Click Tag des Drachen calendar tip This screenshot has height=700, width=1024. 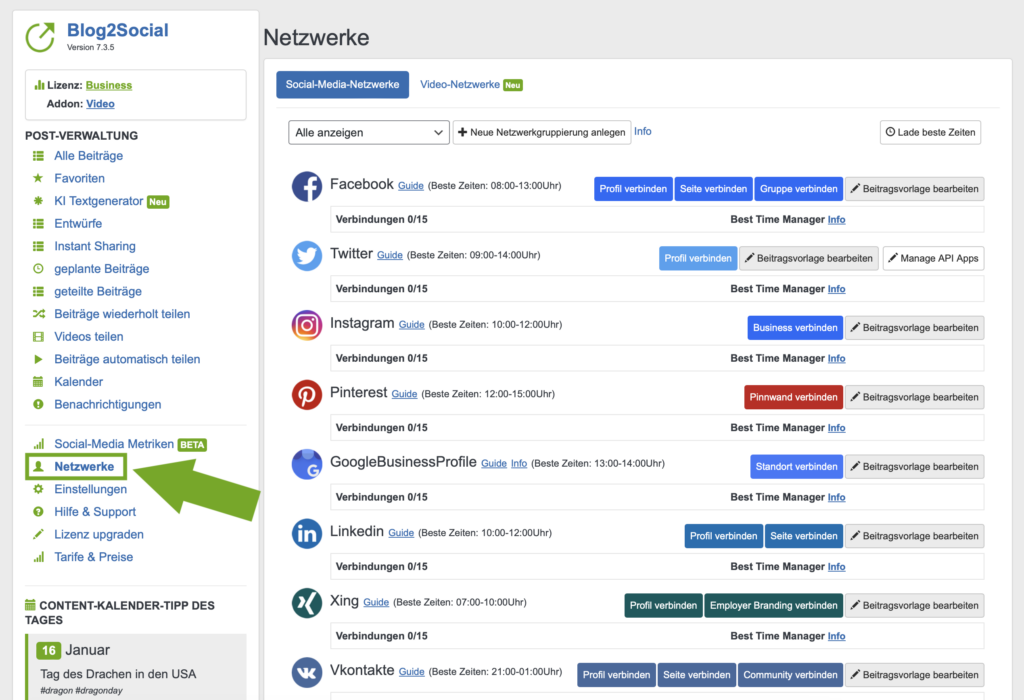tap(118, 674)
